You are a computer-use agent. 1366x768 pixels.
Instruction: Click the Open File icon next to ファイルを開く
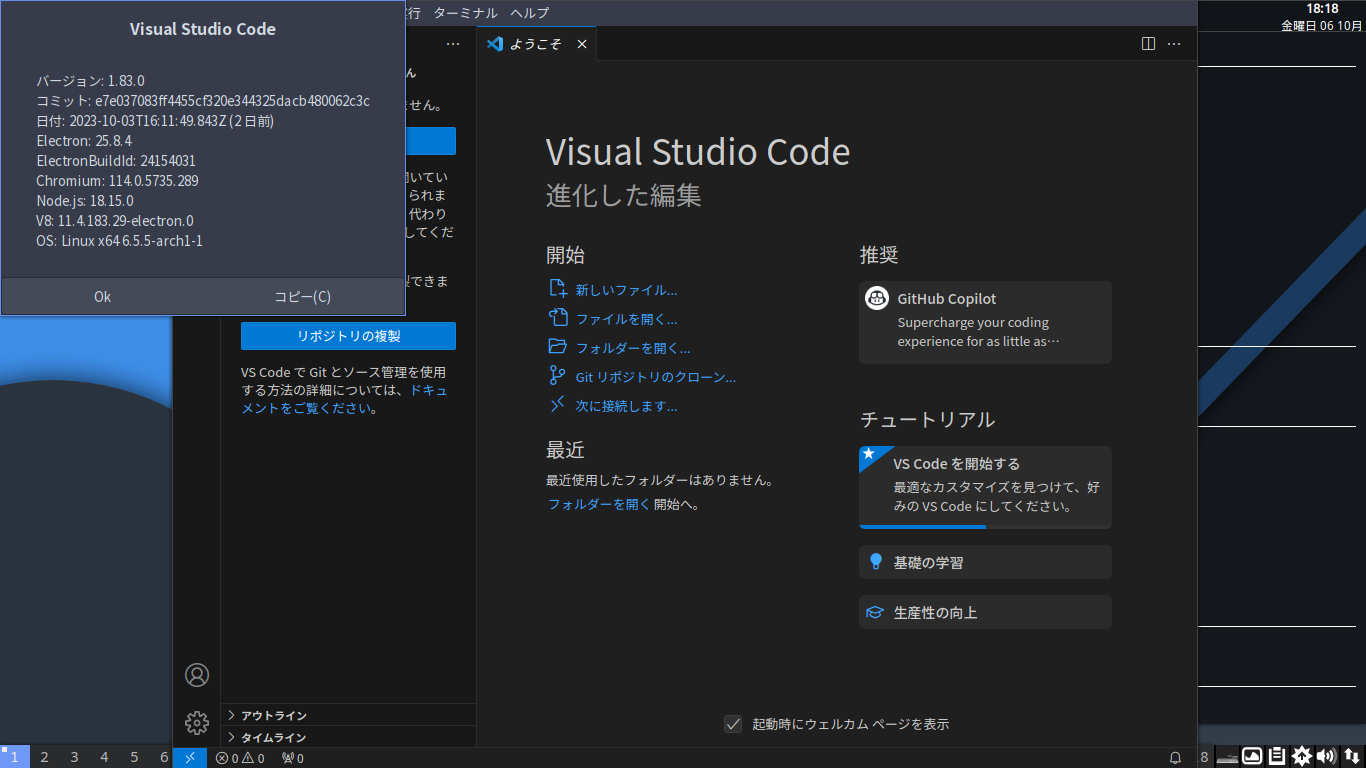[558, 318]
